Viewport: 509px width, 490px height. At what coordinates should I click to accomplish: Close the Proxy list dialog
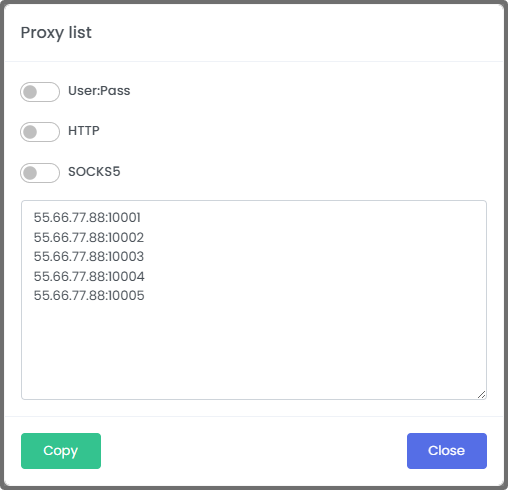[x=447, y=451]
